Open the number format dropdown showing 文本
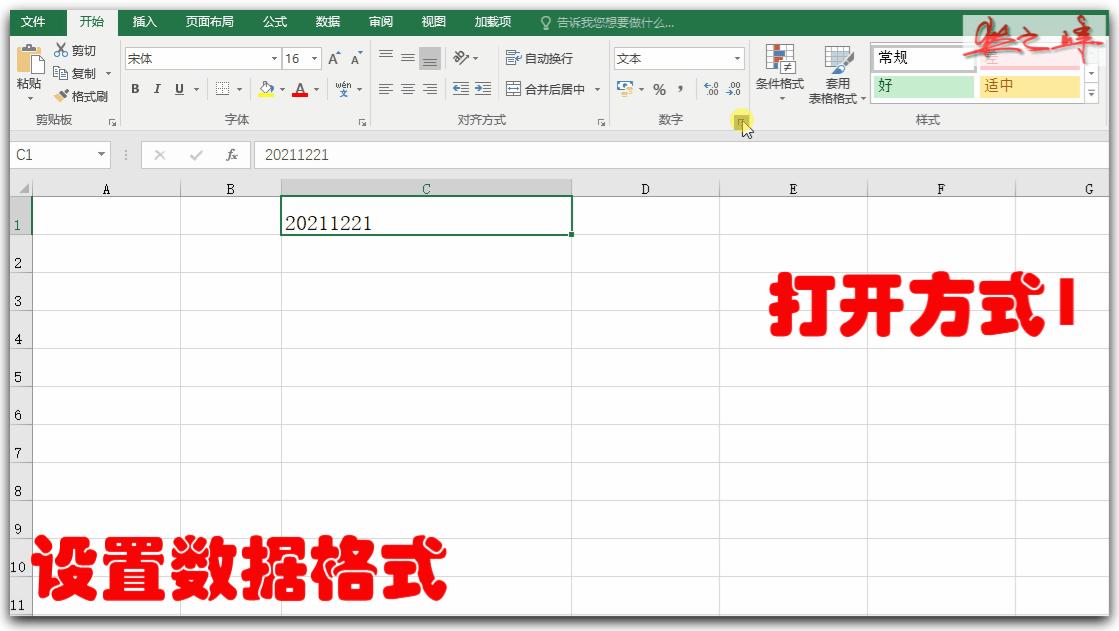Viewport: 1119px width, 631px height. point(739,58)
